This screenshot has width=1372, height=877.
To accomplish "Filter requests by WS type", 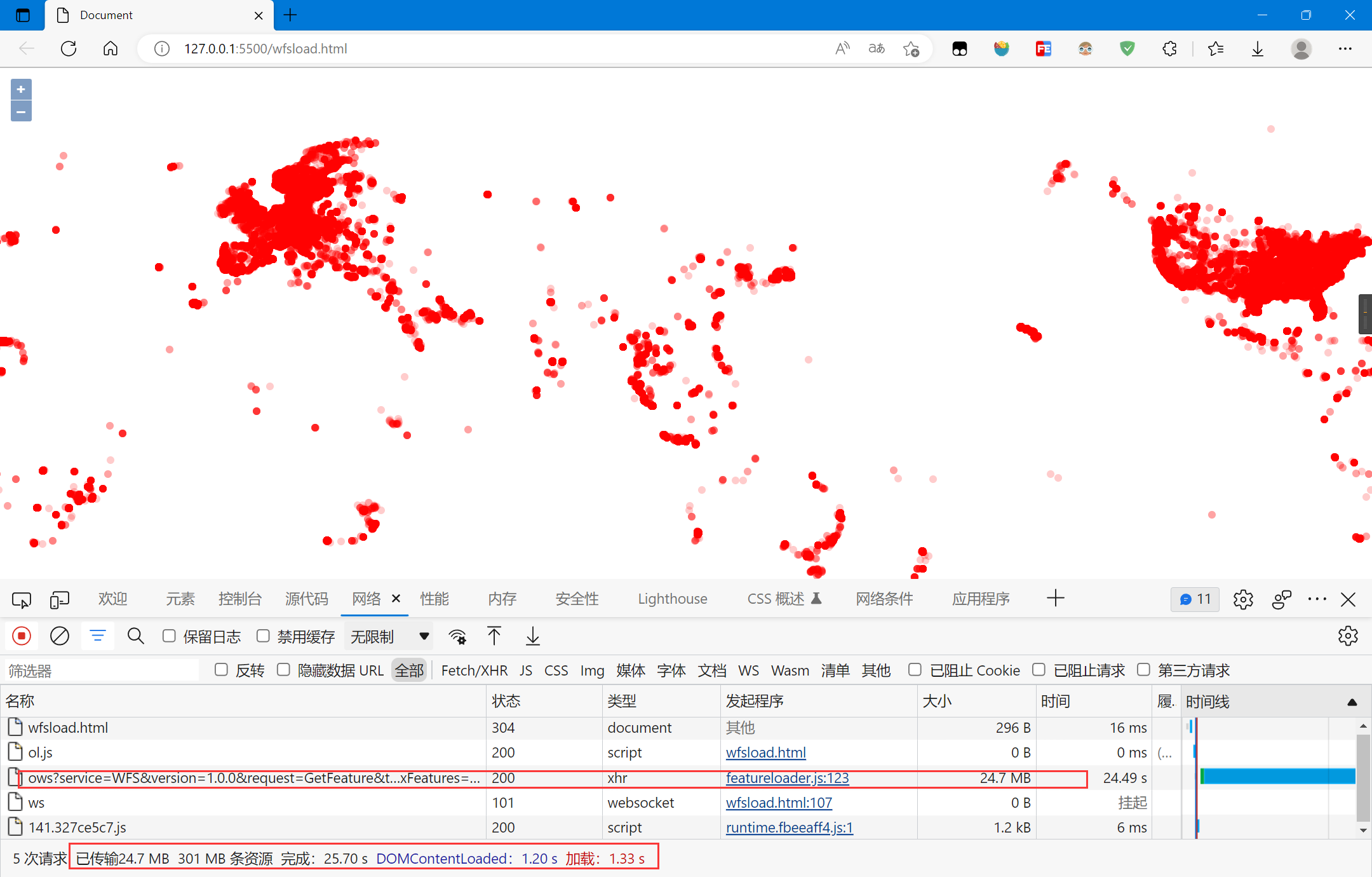I will point(748,670).
